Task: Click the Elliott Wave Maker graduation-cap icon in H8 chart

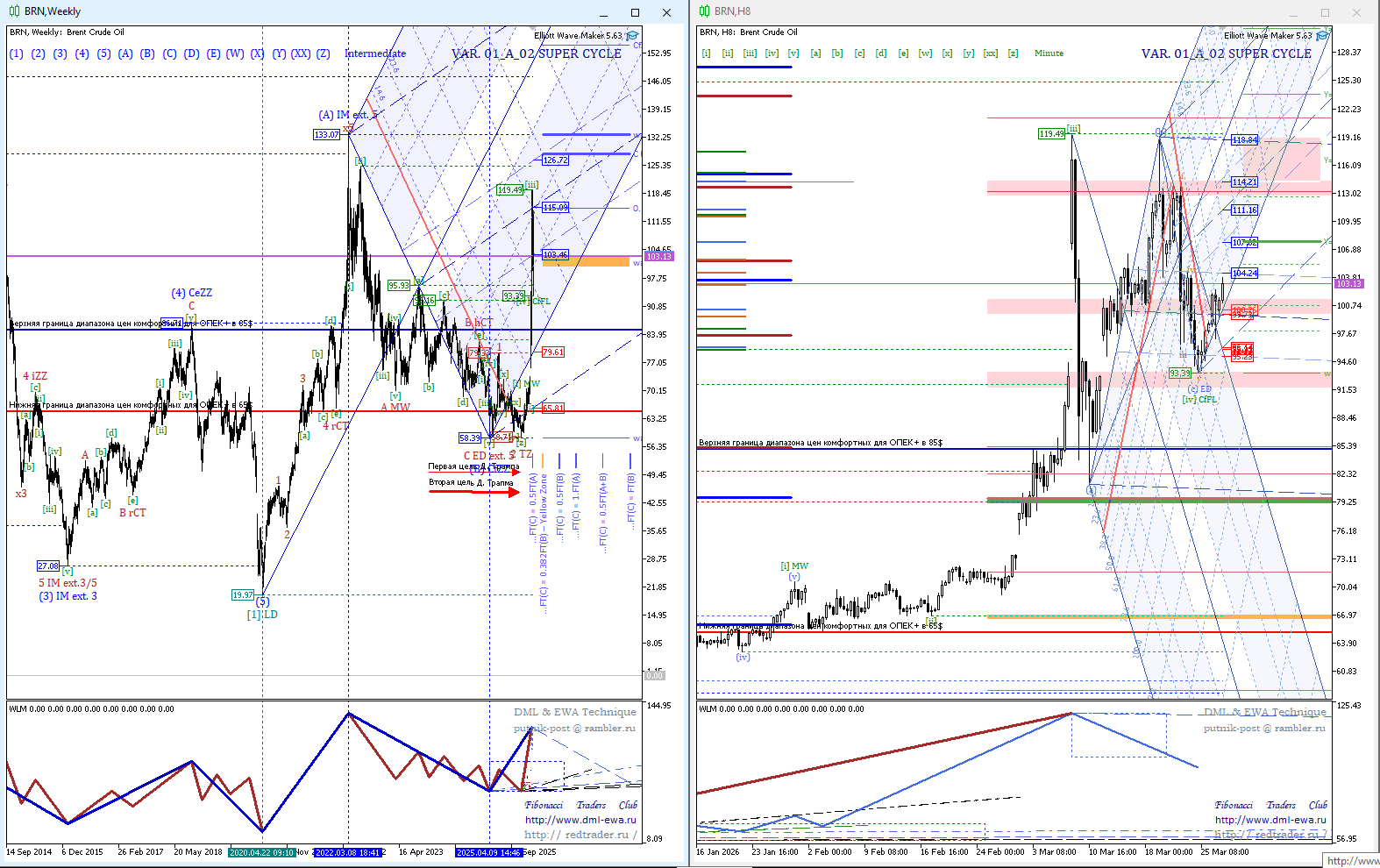Action: coord(1322,36)
